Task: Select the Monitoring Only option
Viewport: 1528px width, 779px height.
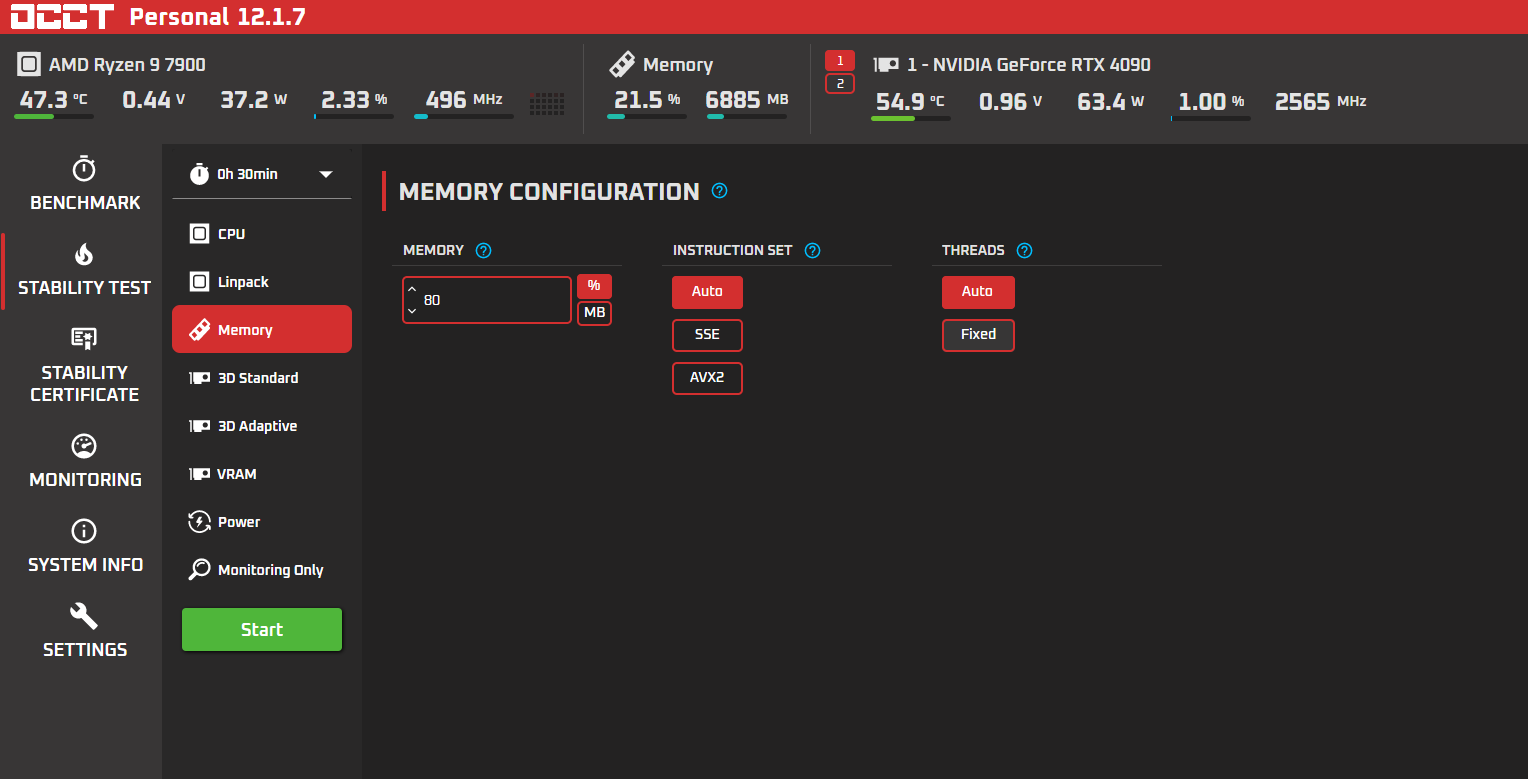Action: click(262, 570)
